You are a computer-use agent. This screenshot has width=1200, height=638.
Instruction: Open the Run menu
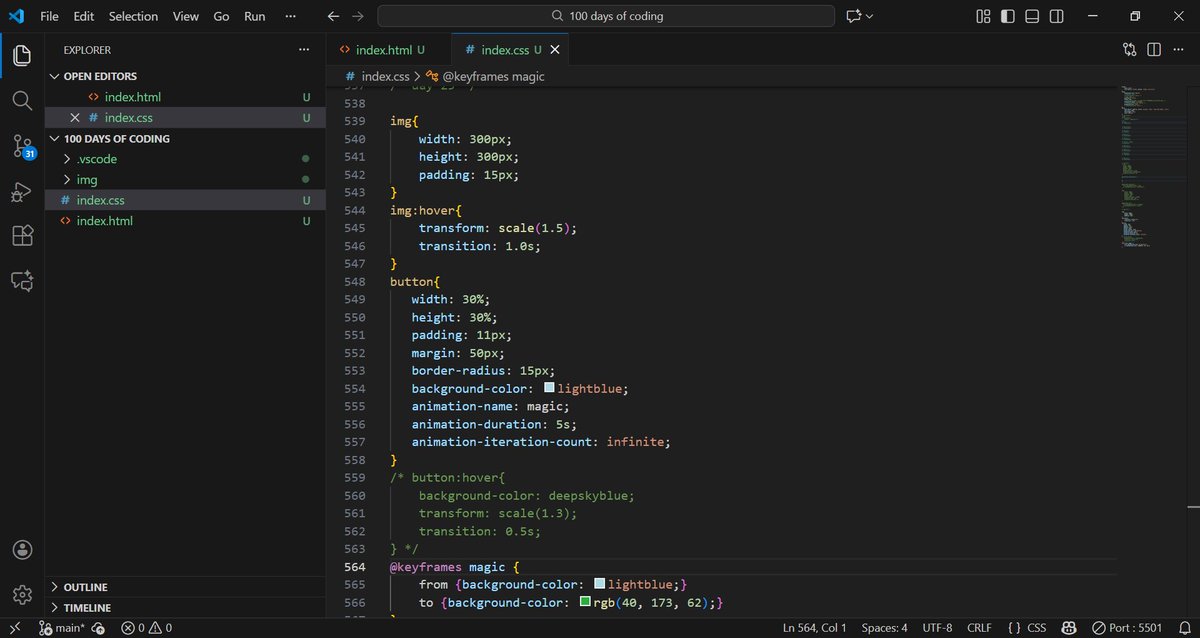point(255,16)
